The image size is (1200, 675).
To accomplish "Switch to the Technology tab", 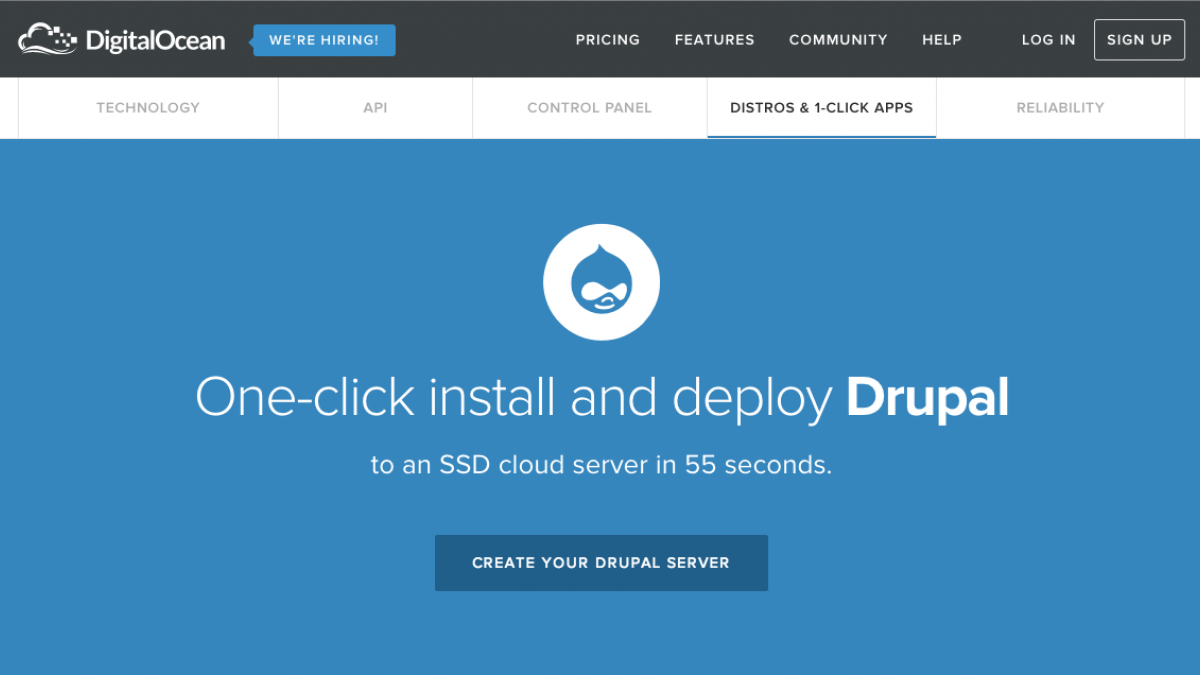I will [x=148, y=108].
